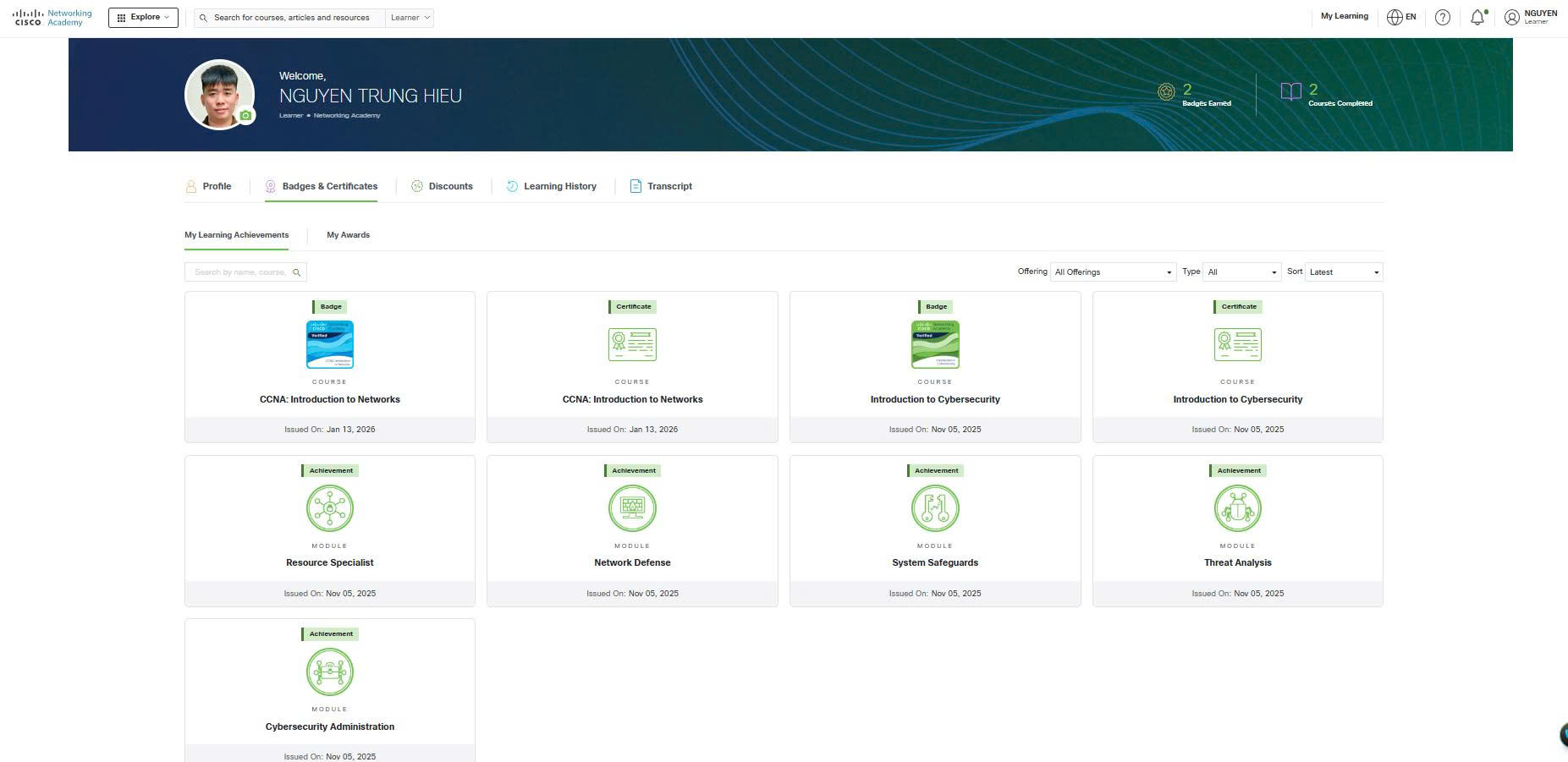The height and width of the screenshot is (762, 1568).
Task: Click the globe EN language selector
Action: click(1401, 17)
